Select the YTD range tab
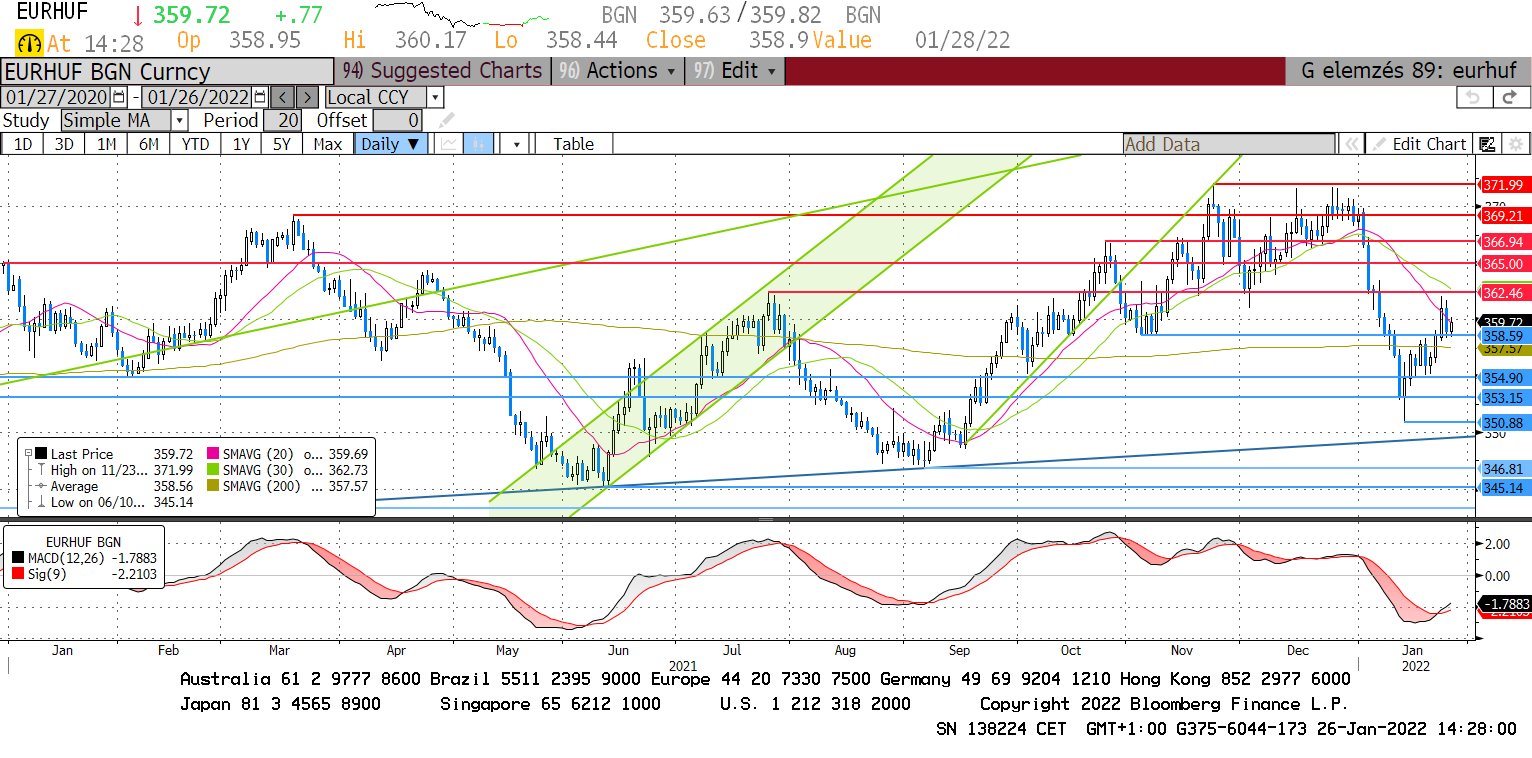The width and height of the screenshot is (1532, 758). pyautogui.click(x=195, y=144)
